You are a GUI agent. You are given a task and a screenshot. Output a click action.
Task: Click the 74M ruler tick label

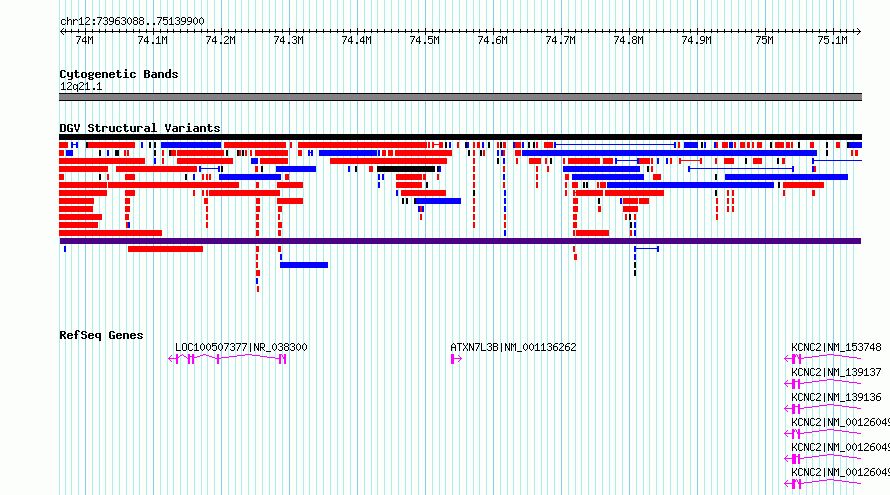coord(85,40)
